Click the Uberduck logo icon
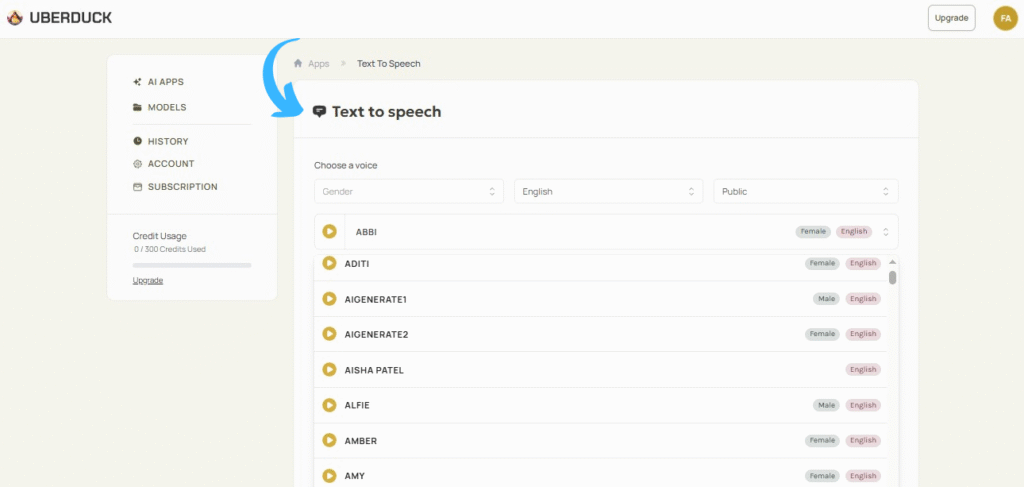 (x=15, y=18)
